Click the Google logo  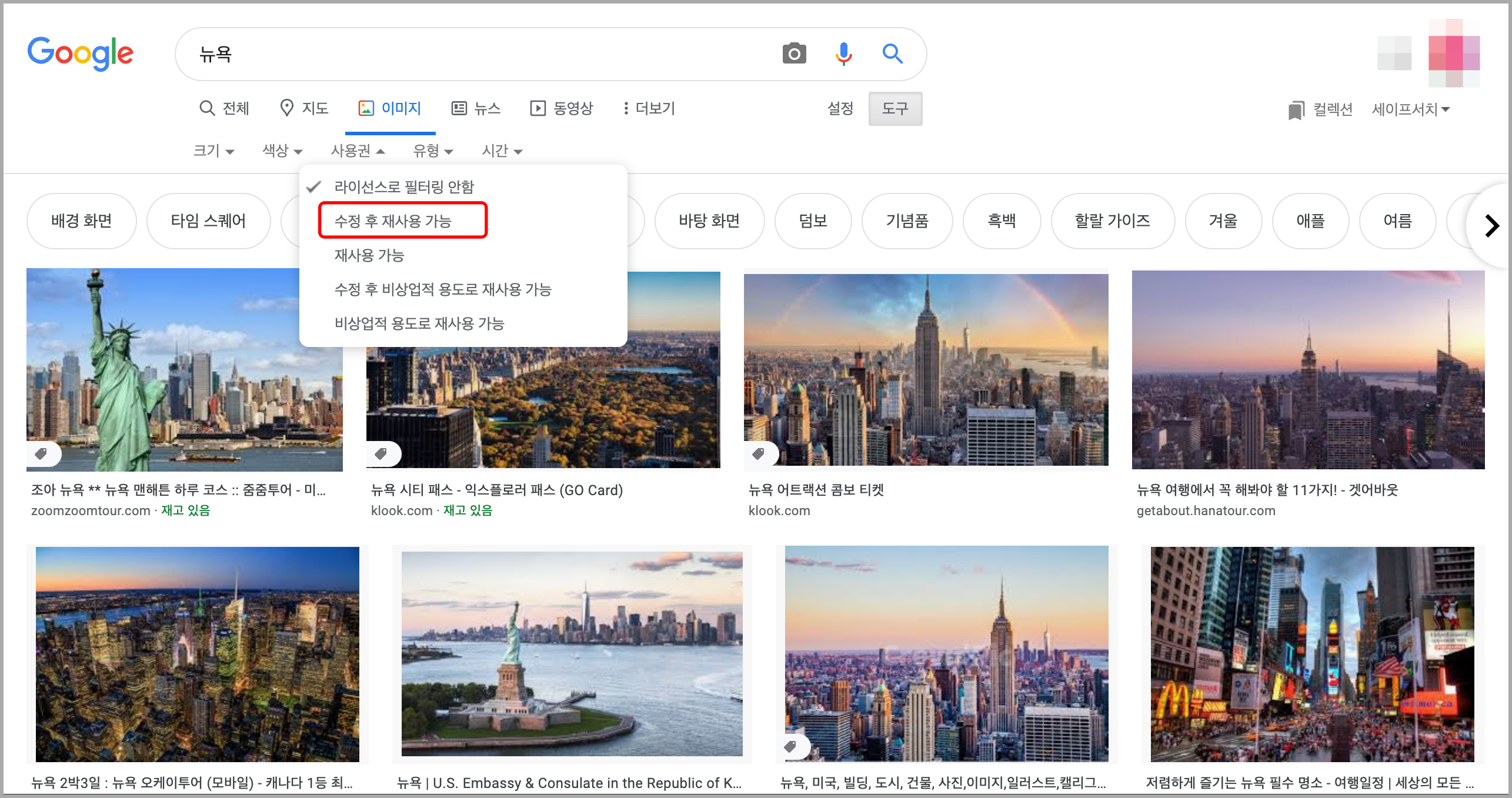pos(81,54)
